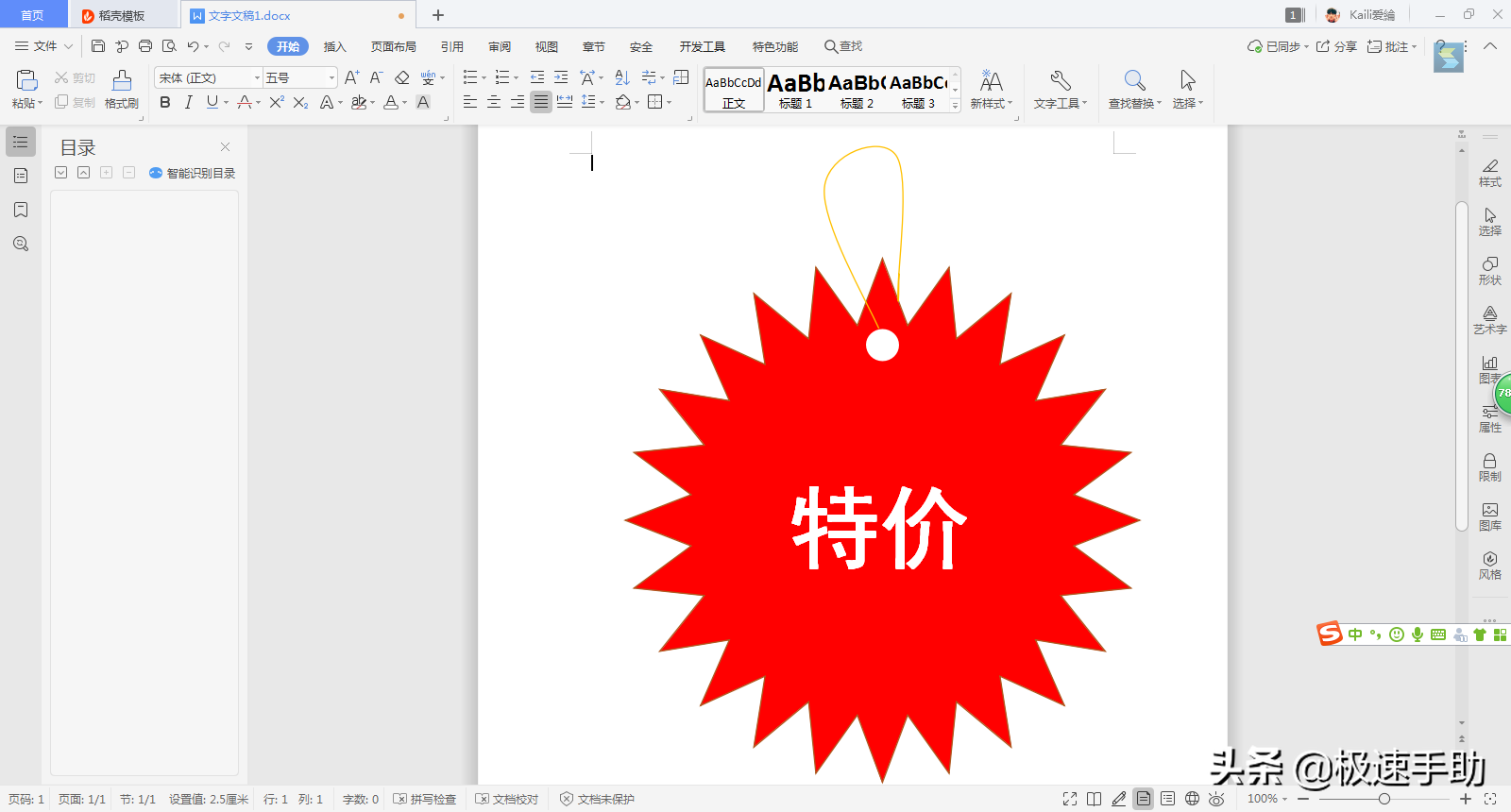Click the Save icon in quick toolbar
Image resolution: width=1511 pixels, height=812 pixels.
click(x=98, y=46)
